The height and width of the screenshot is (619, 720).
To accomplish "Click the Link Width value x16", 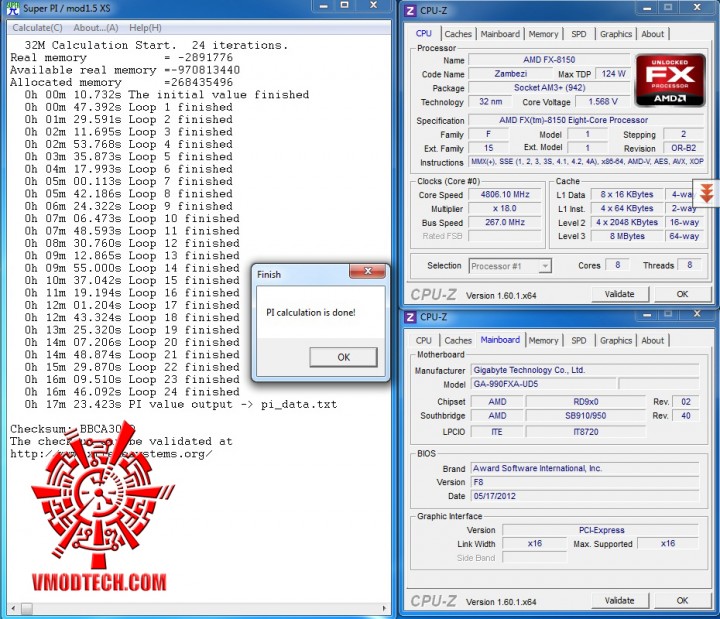I will 534,544.
